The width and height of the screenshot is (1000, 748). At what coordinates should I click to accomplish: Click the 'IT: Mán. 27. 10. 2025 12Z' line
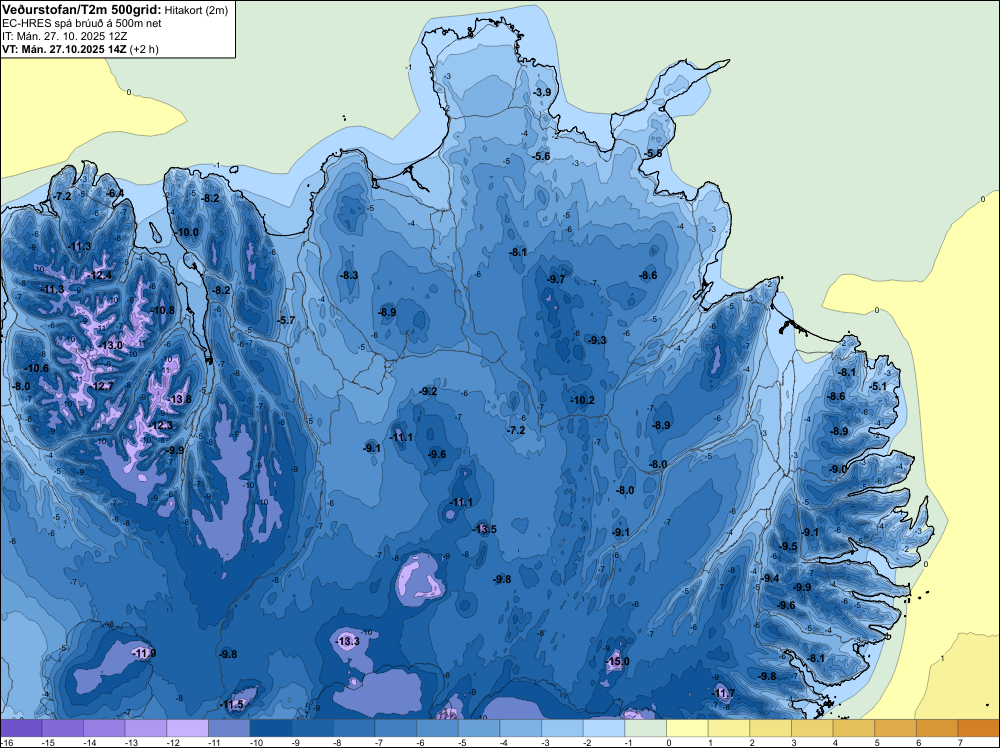[64, 36]
